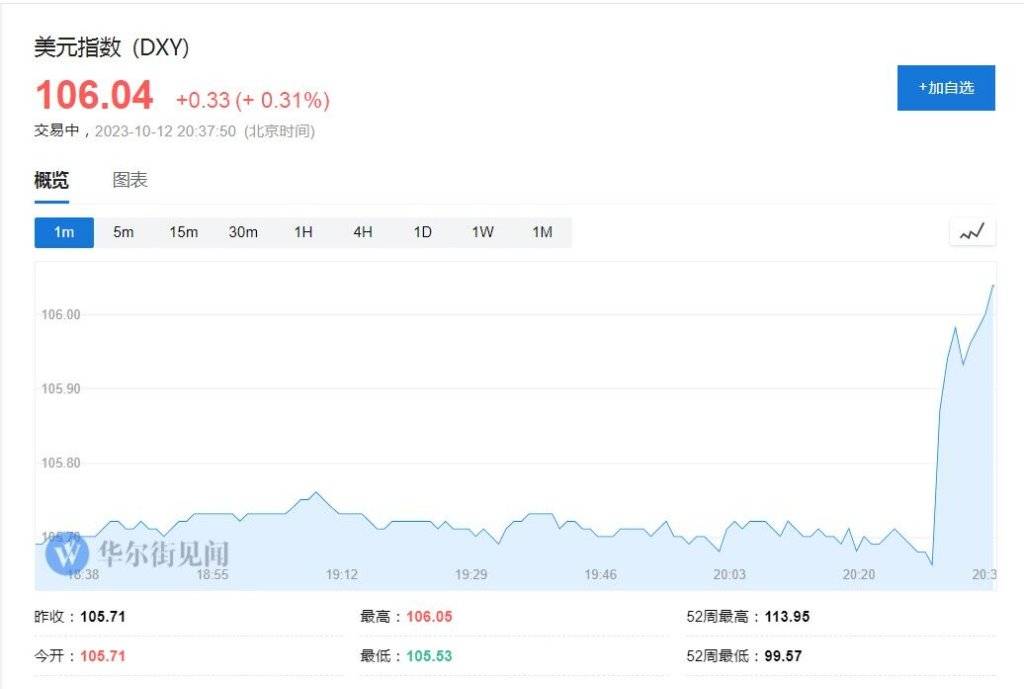Screen dimensions: 1024x689
Task: Open the 图表 chart tab
Action: coord(130,181)
